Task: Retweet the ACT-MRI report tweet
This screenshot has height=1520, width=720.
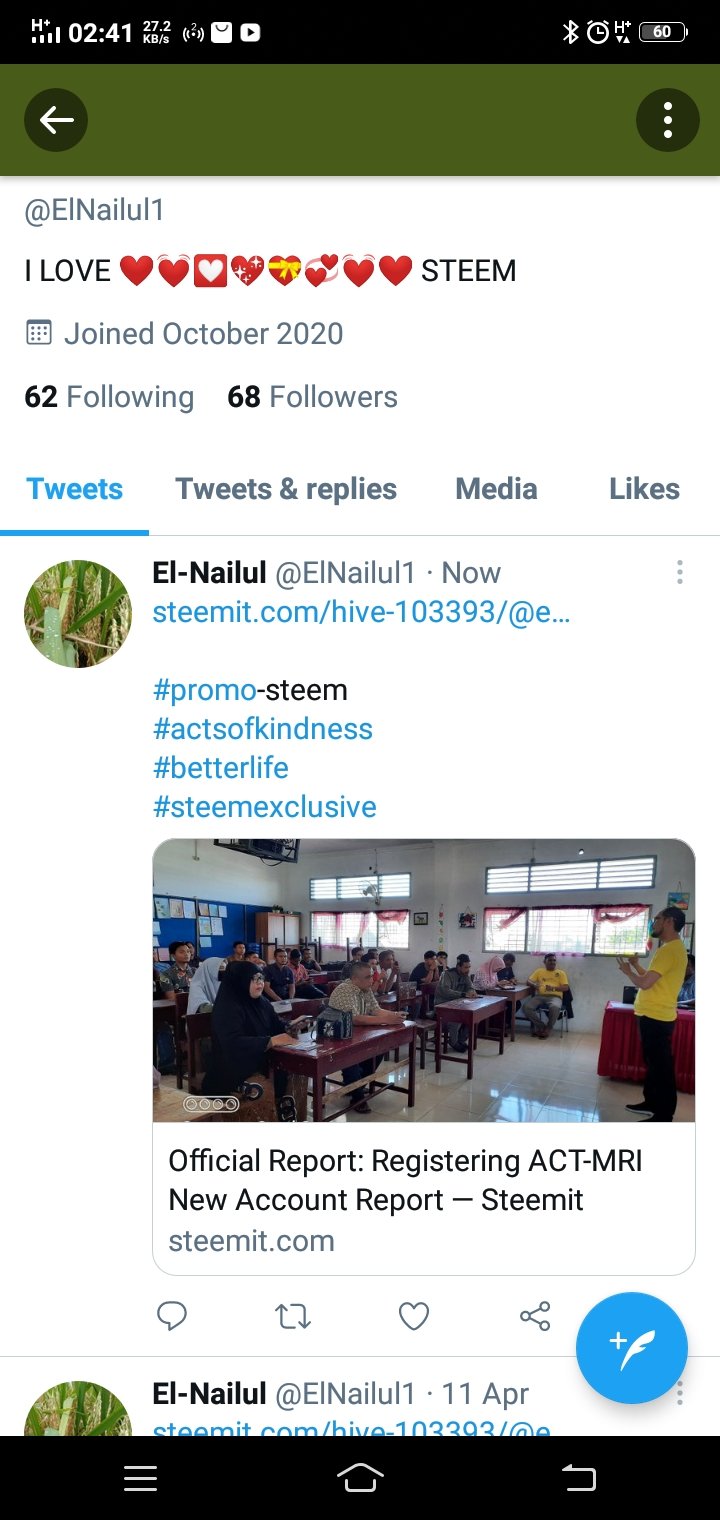Action: click(293, 1316)
